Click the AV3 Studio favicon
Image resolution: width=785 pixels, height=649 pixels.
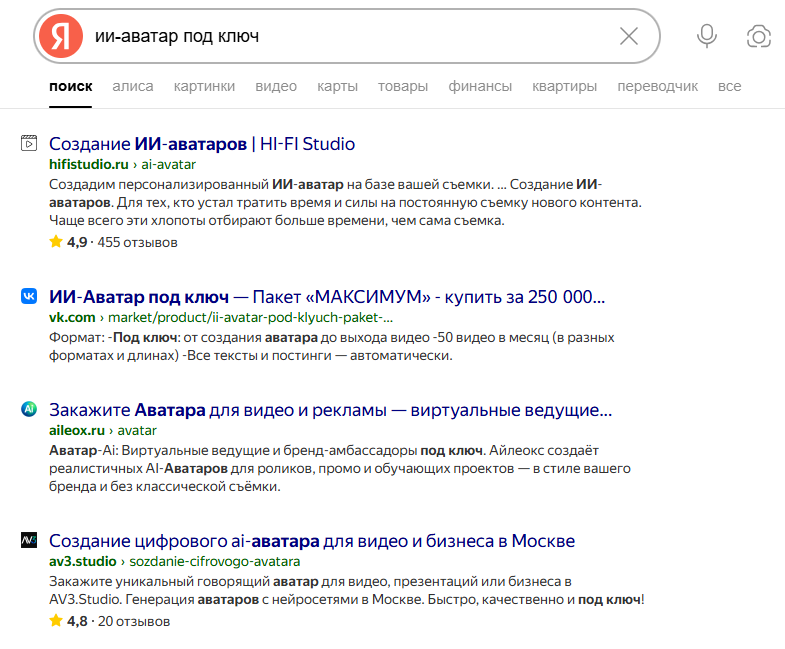29,541
